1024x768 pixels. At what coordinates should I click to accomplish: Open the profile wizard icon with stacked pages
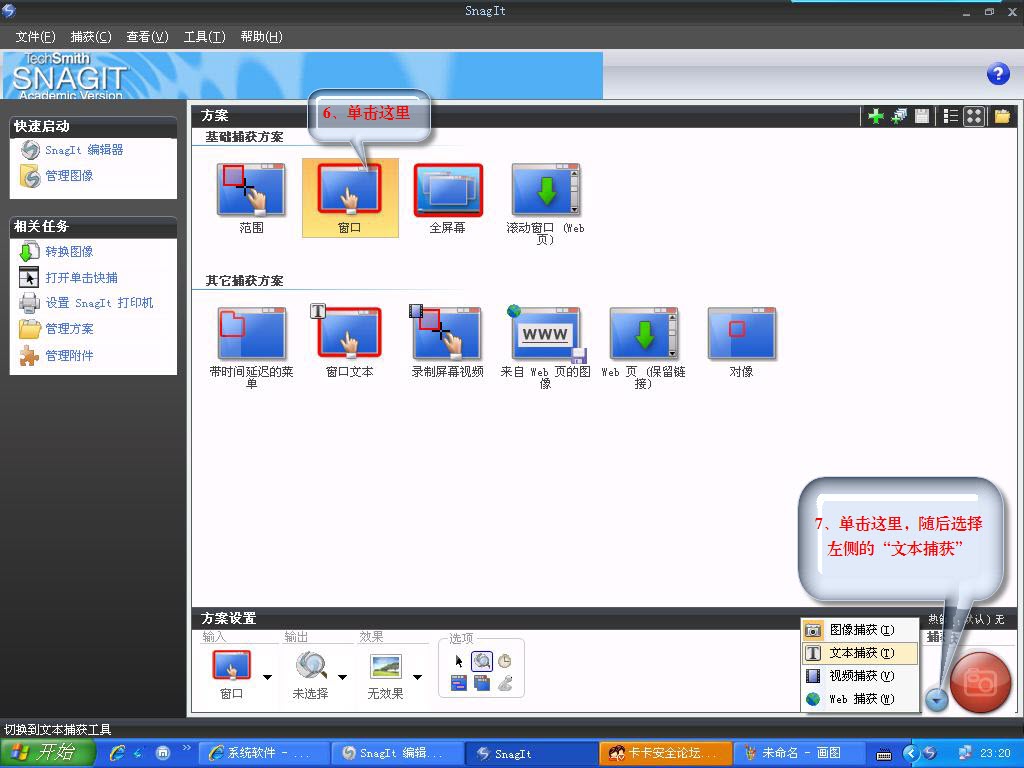coord(899,116)
